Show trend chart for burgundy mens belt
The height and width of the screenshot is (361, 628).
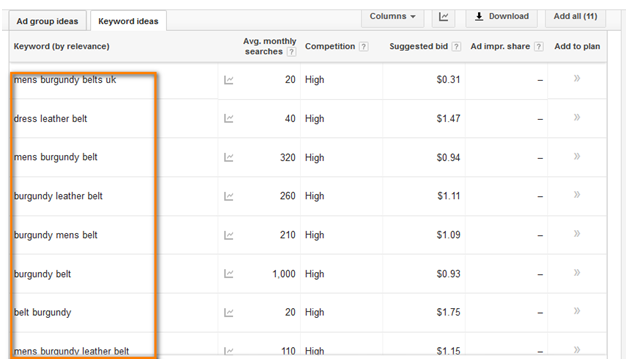point(228,235)
